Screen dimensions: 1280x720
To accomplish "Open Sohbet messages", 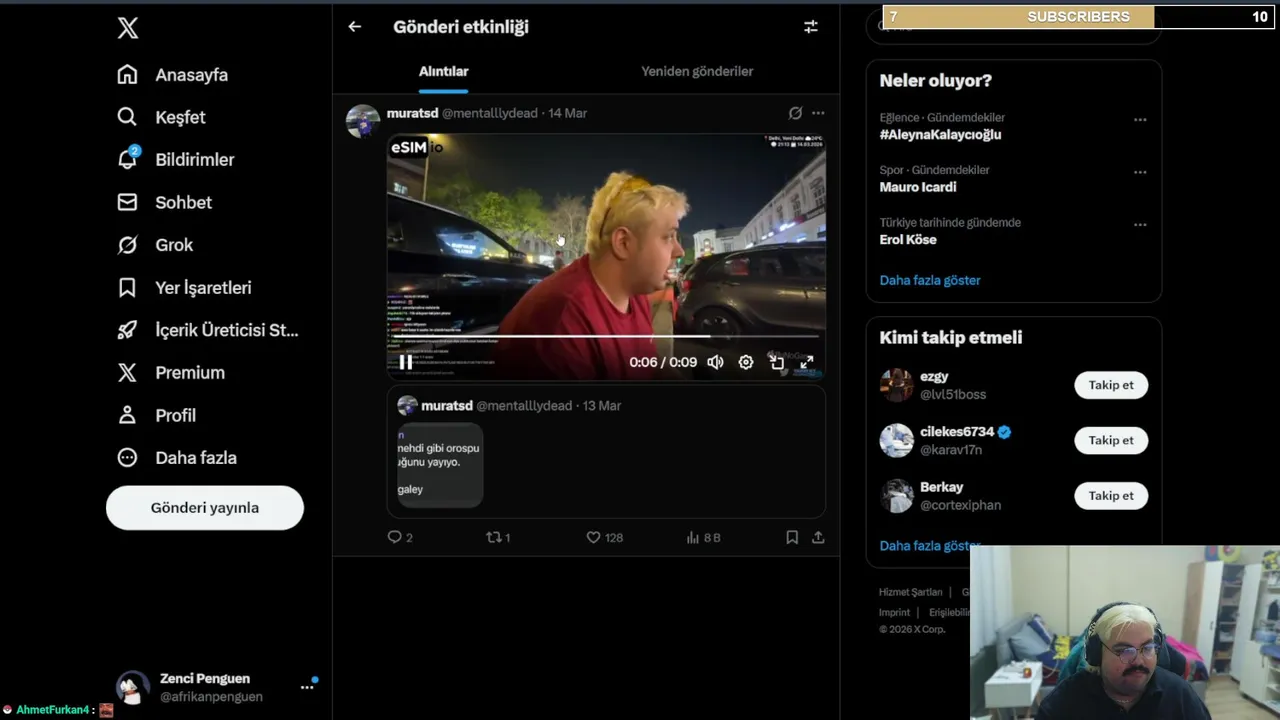I will click(165, 202).
